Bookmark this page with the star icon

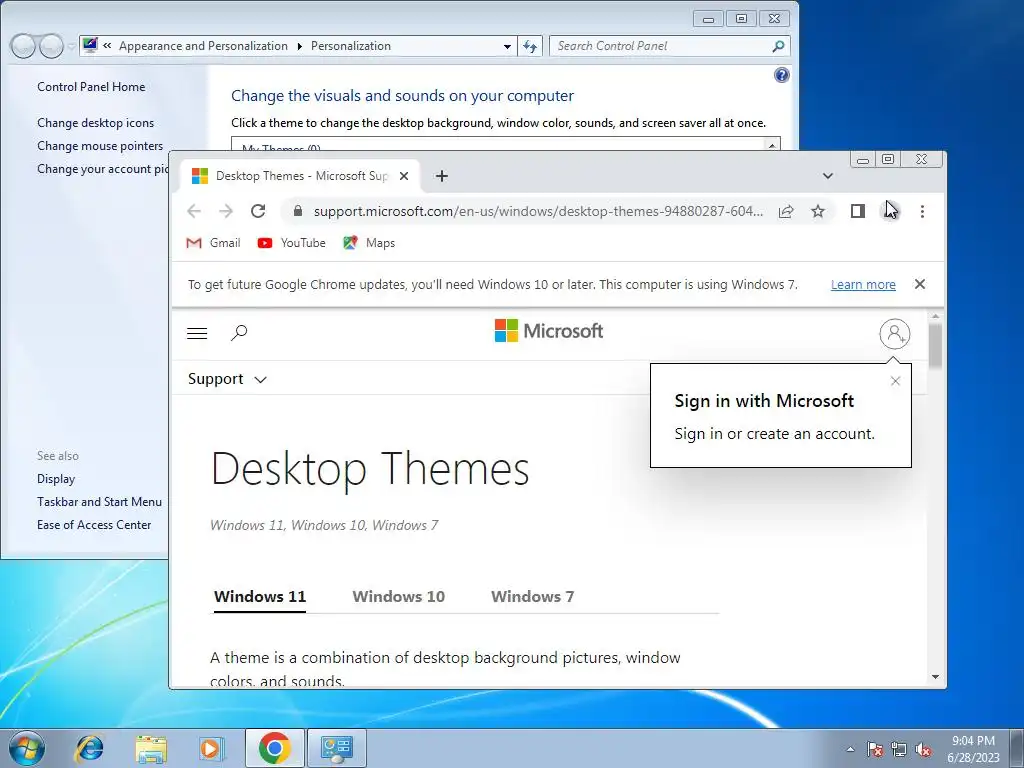click(818, 211)
